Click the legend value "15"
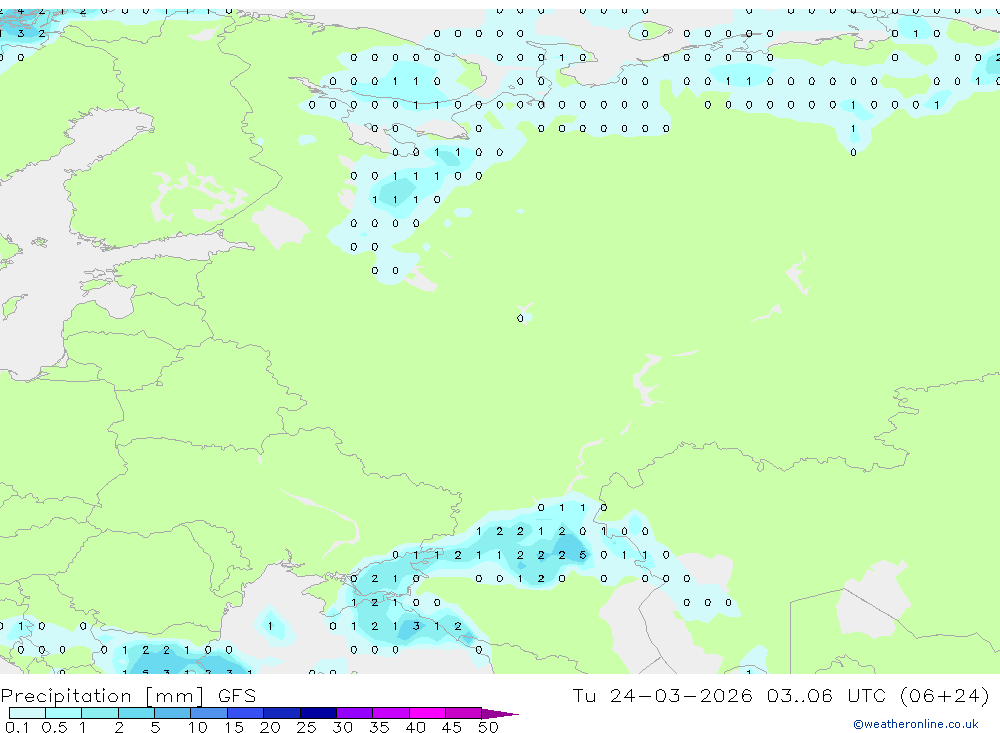This screenshot has height=733, width=1000. pyautogui.click(x=234, y=727)
